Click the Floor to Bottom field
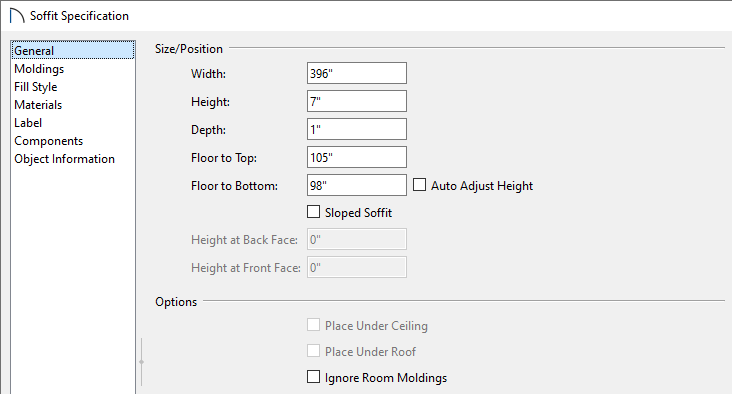Image resolution: width=732 pixels, height=394 pixels. pyautogui.click(x=357, y=185)
